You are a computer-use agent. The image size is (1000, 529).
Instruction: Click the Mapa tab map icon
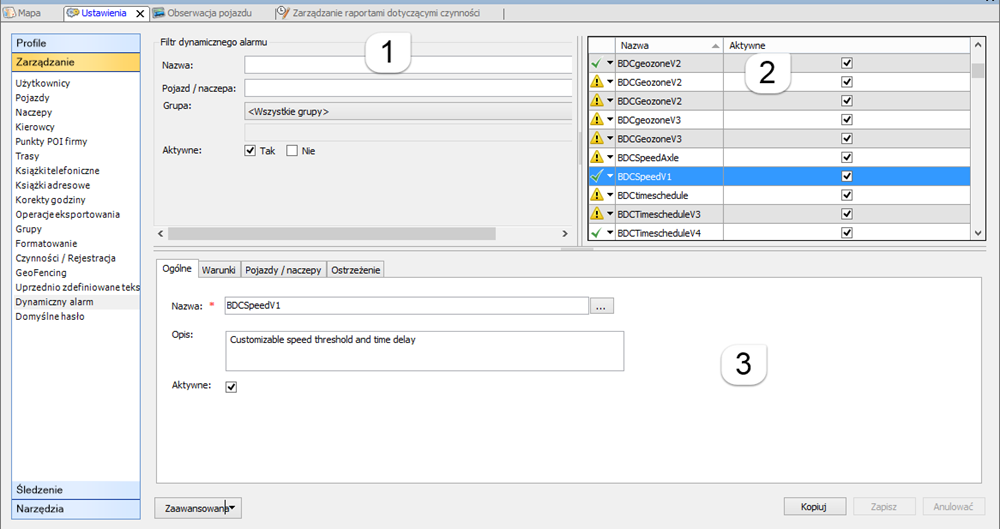(x=10, y=13)
